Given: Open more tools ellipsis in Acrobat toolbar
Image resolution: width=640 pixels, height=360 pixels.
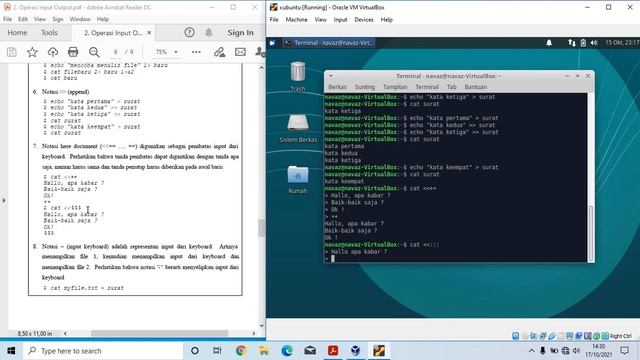Looking at the screenshot, I should [196, 52].
